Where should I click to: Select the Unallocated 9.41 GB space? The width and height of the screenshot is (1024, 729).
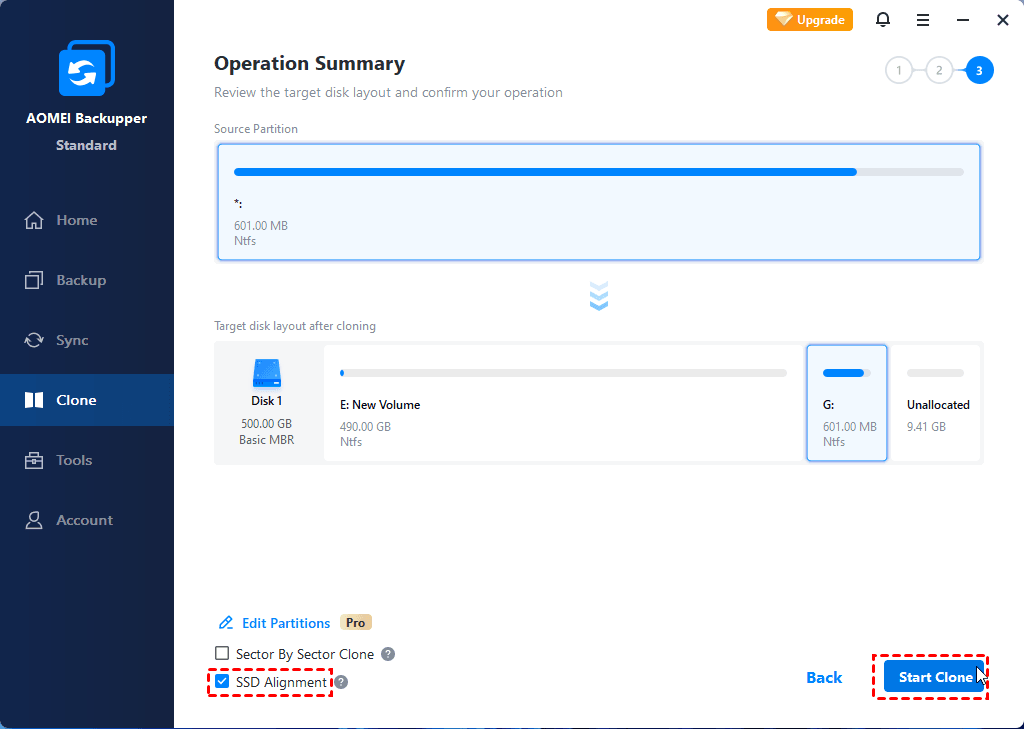pyautogui.click(x=936, y=403)
